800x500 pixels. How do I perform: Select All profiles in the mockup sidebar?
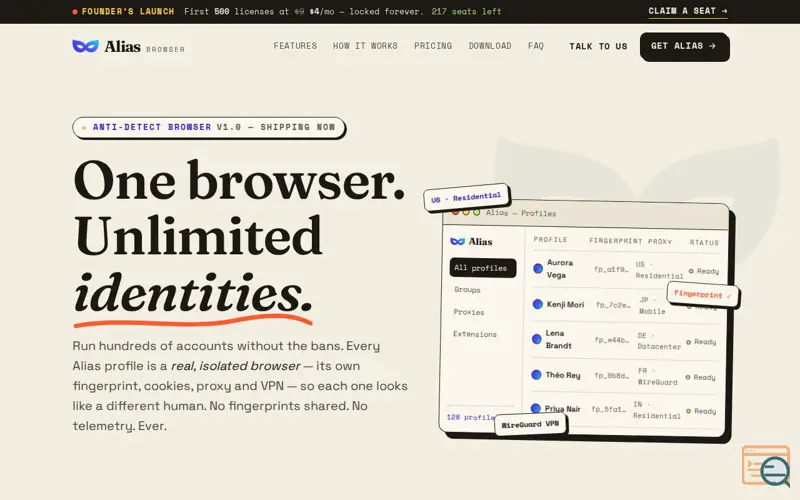pos(483,268)
